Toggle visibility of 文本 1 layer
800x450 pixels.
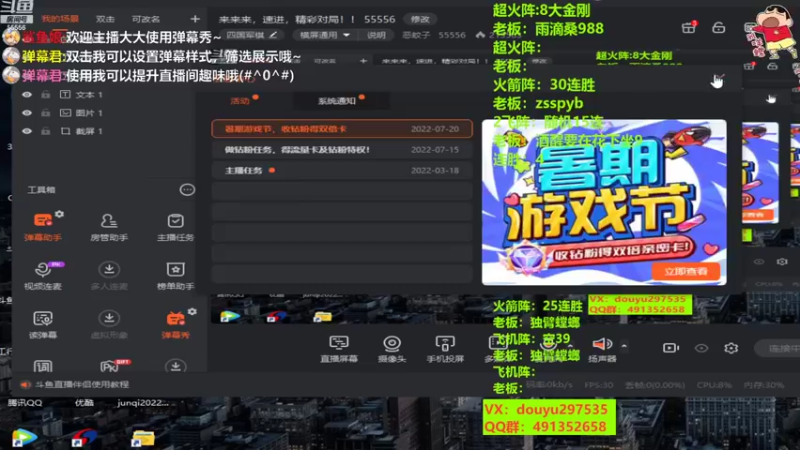(x=27, y=94)
